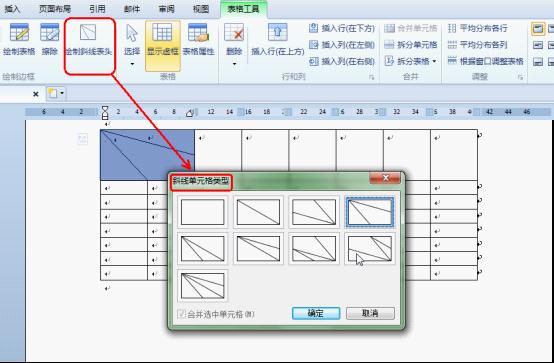Expand the 删除 dropdown arrow
The width and height of the screenshot is (554, 363).
click(234, 64)
